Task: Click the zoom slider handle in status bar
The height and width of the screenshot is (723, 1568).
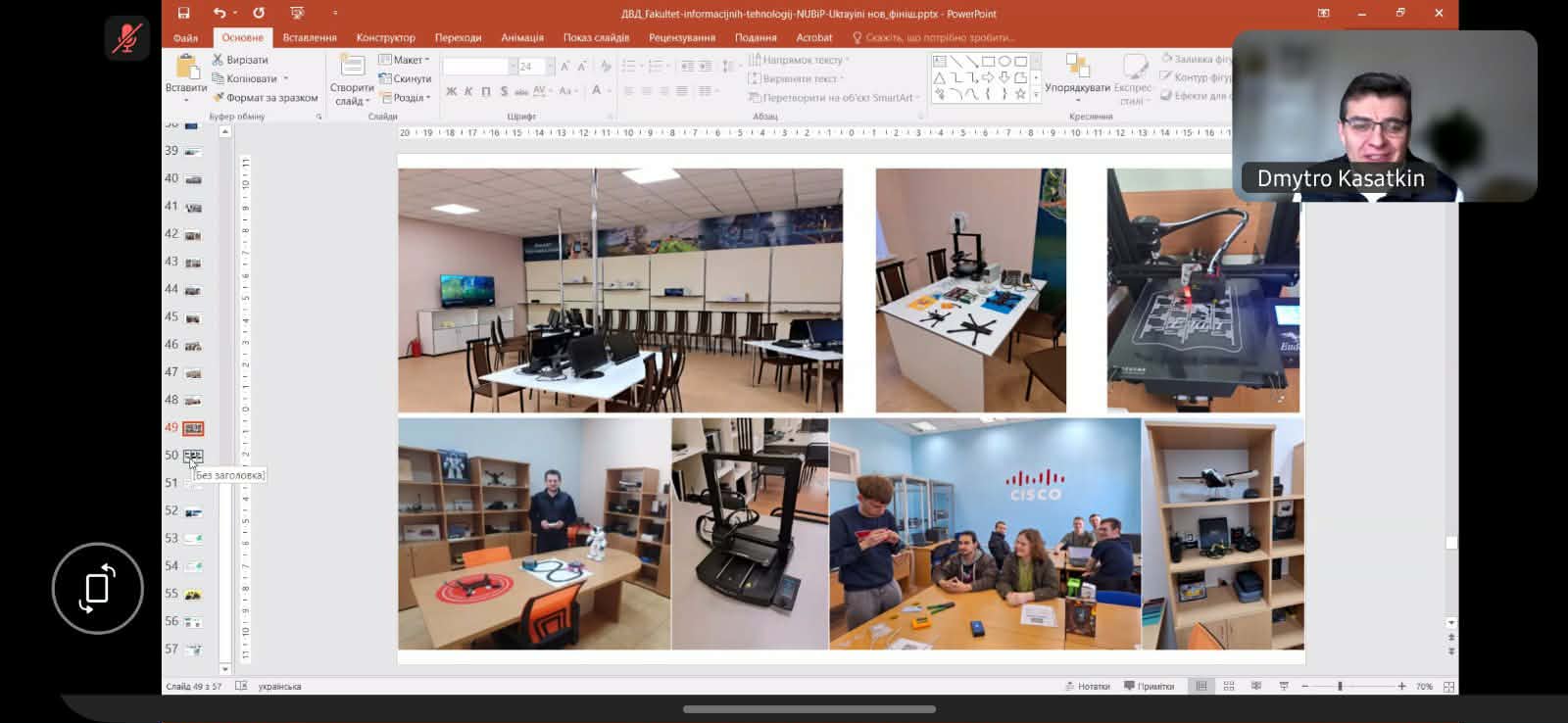Action: [1340, 686]
